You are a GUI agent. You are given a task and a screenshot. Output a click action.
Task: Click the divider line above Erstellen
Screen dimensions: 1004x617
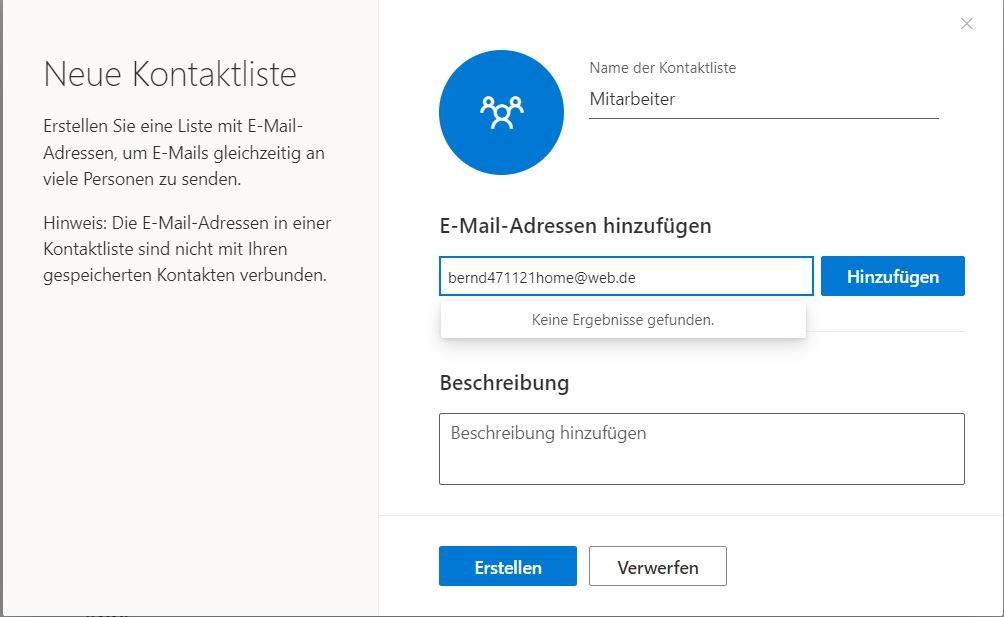point(690,516)
